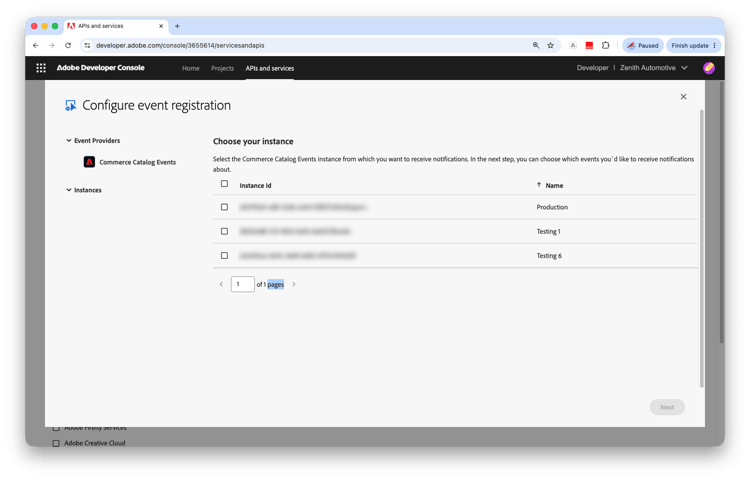
Task: Open the browser extensions puzzle icon
Action: point(606,45)
